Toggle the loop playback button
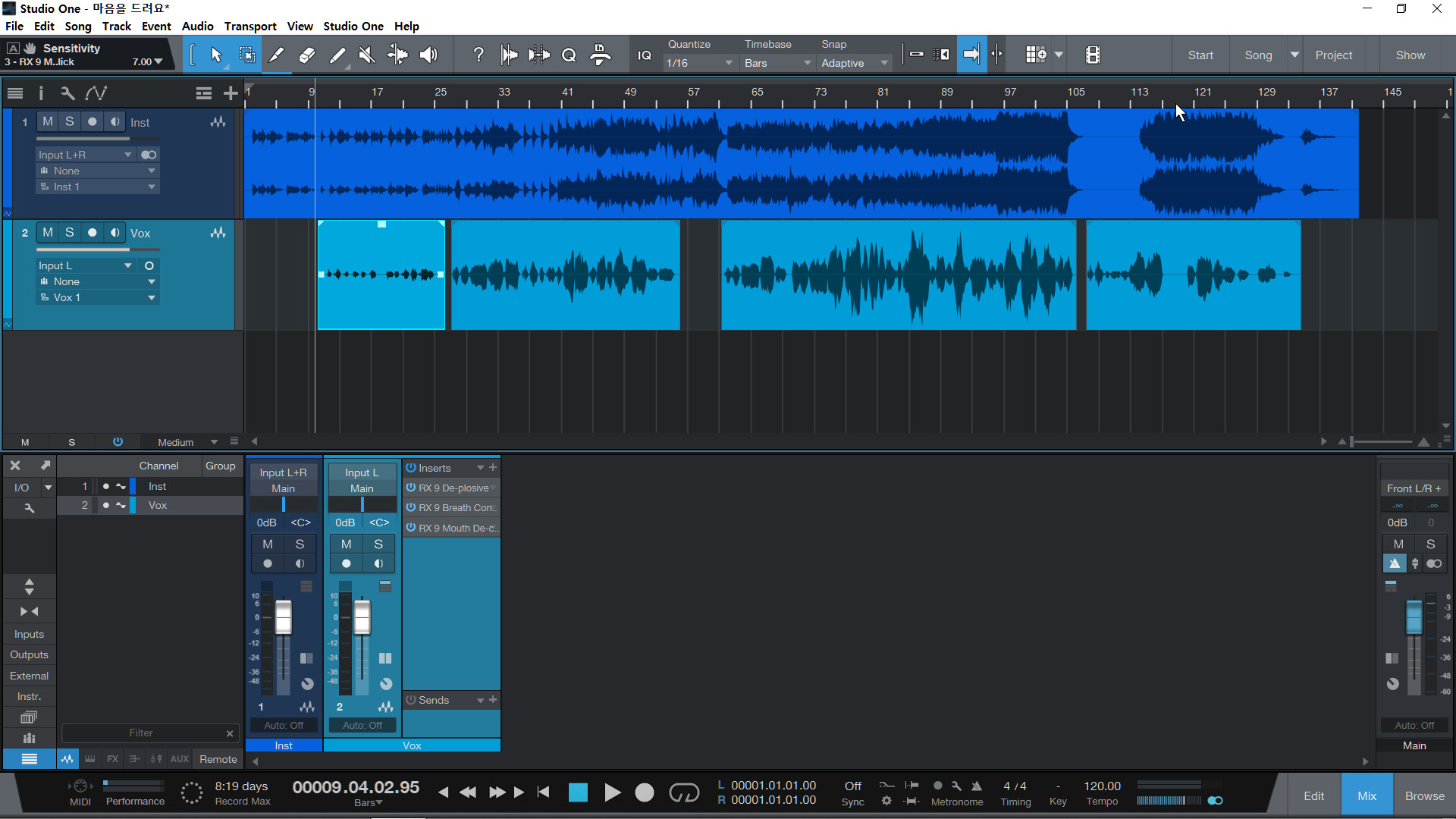Screen dimensions: 1456x819 (x=683, y=792)
